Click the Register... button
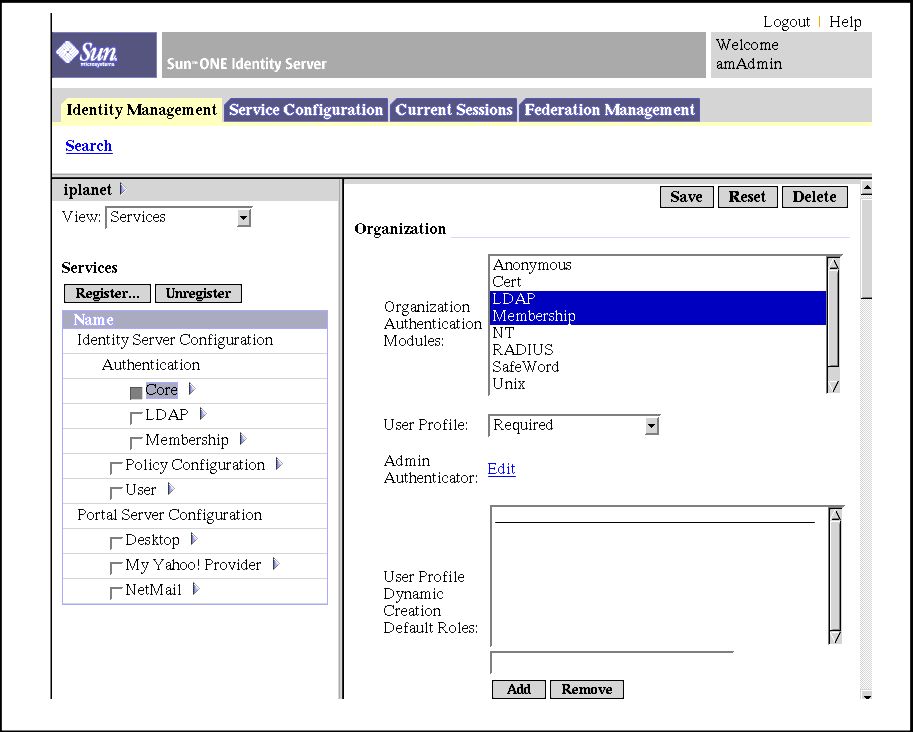This screenshot has height=732, width=913. (107, 293)
